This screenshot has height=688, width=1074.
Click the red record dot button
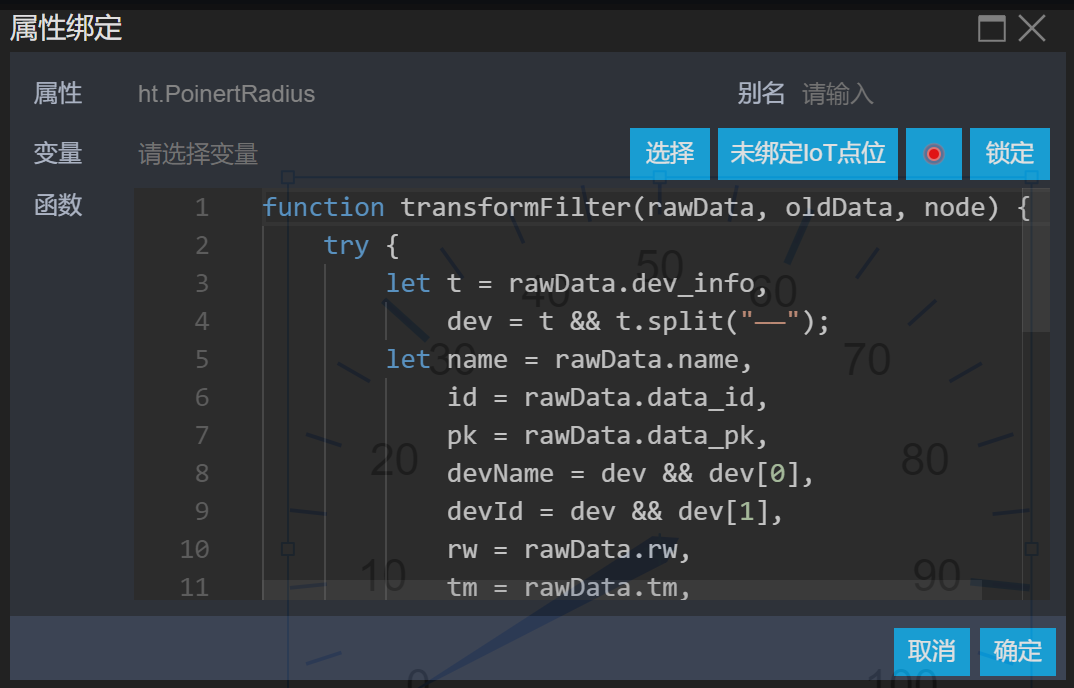click(x=934, y=154)
